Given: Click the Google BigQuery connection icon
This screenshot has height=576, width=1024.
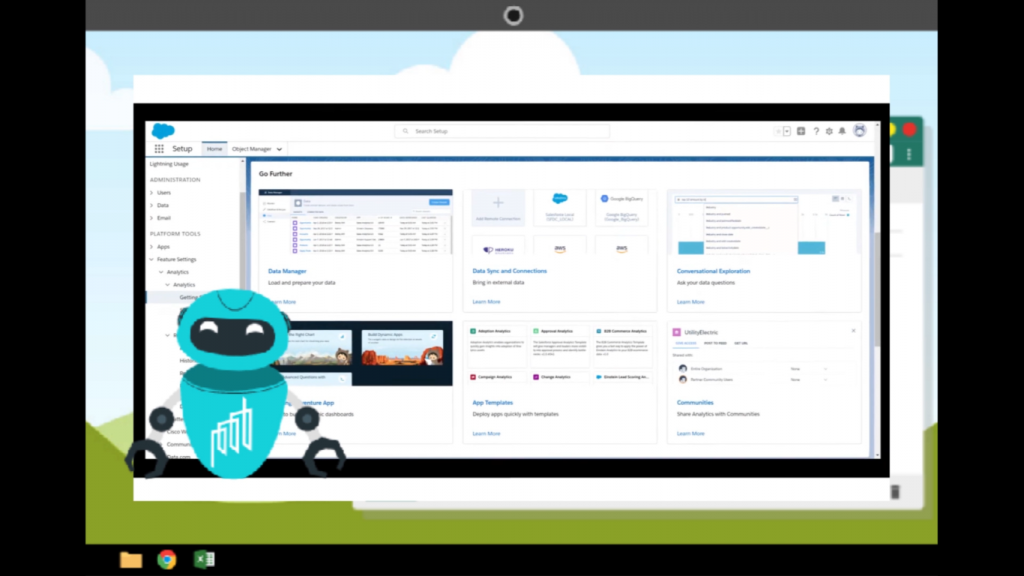Looking at the screenshot, I should click(x=604, y=199).
